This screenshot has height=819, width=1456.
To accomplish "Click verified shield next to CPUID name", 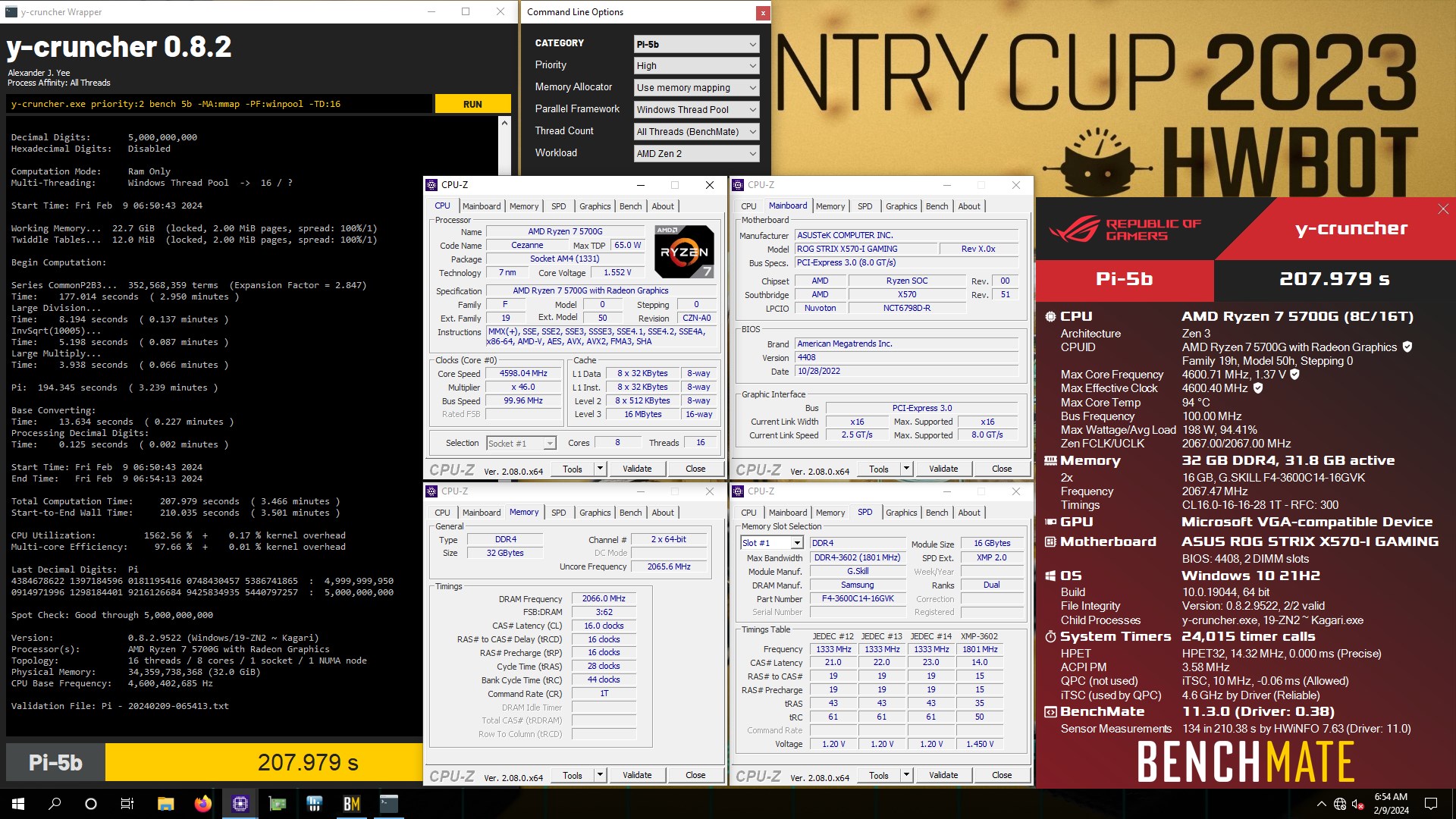I will pyautogui.click(x=1407, y=347).
